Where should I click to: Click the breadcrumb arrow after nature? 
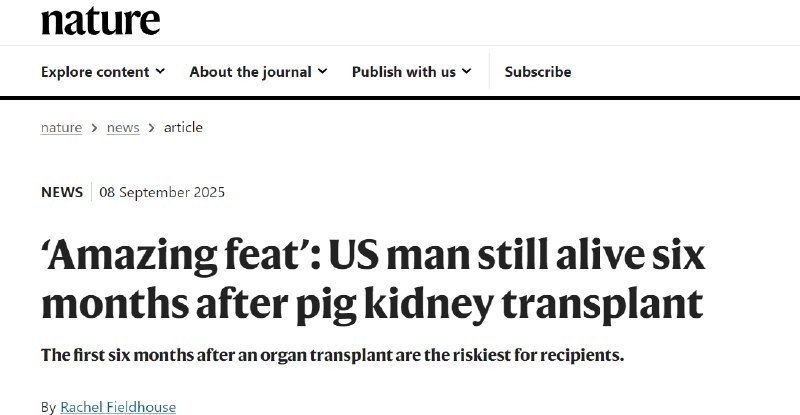(94, 128)
